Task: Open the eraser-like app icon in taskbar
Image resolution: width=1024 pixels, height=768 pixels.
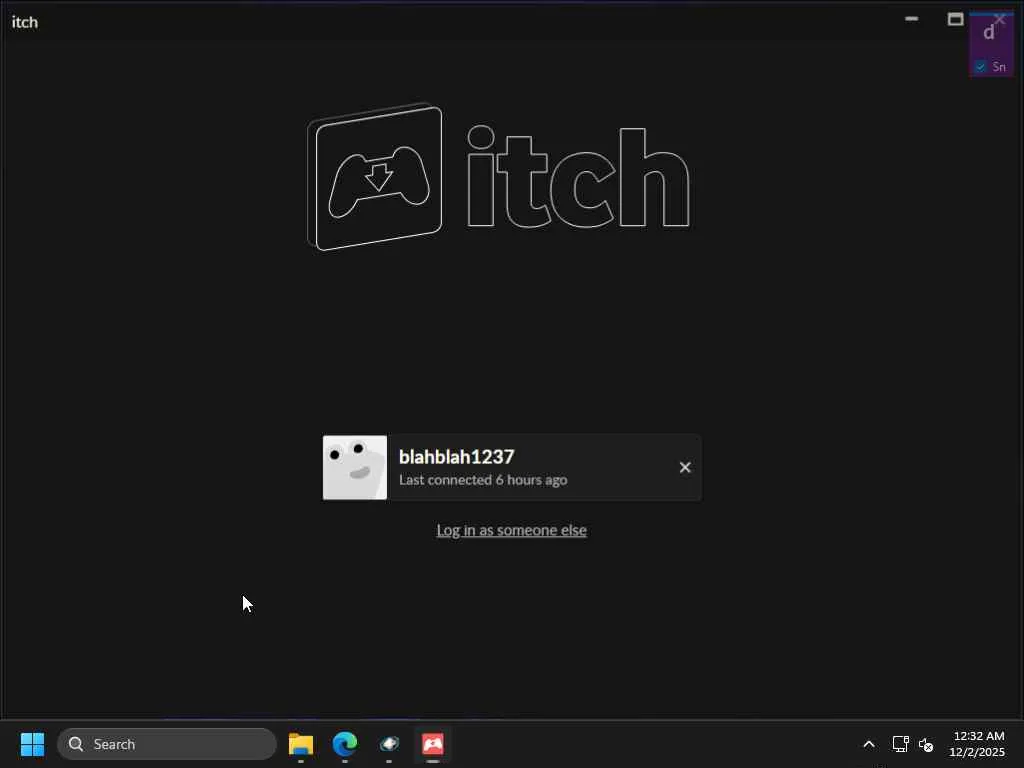Action: 389,744
